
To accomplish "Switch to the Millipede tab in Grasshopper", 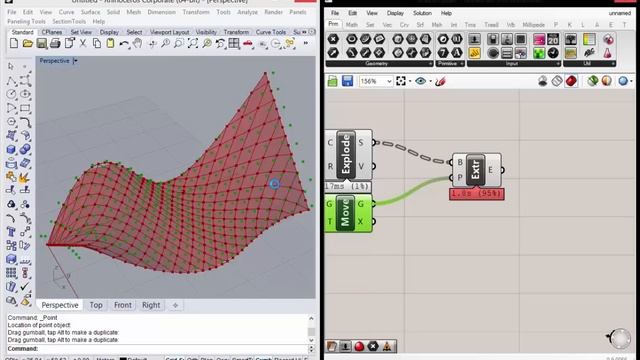I will pyautogui.click(x=533, y=25).
